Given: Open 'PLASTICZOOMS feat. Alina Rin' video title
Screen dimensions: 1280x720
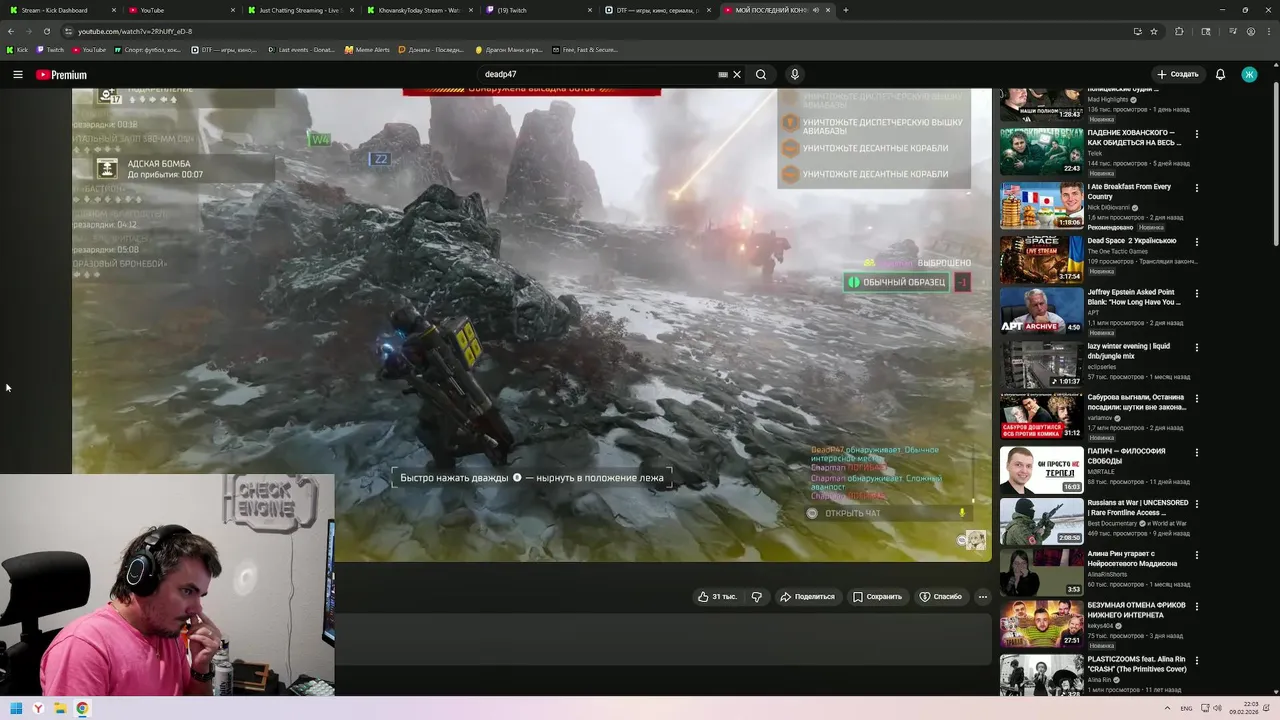Looking at the screenshot, I should pyautogui.click(x=1137, y=664).
